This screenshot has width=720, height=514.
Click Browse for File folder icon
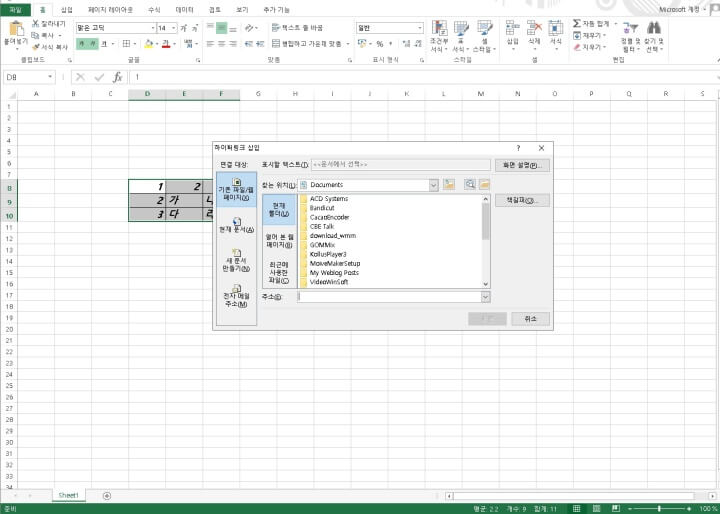484,185
